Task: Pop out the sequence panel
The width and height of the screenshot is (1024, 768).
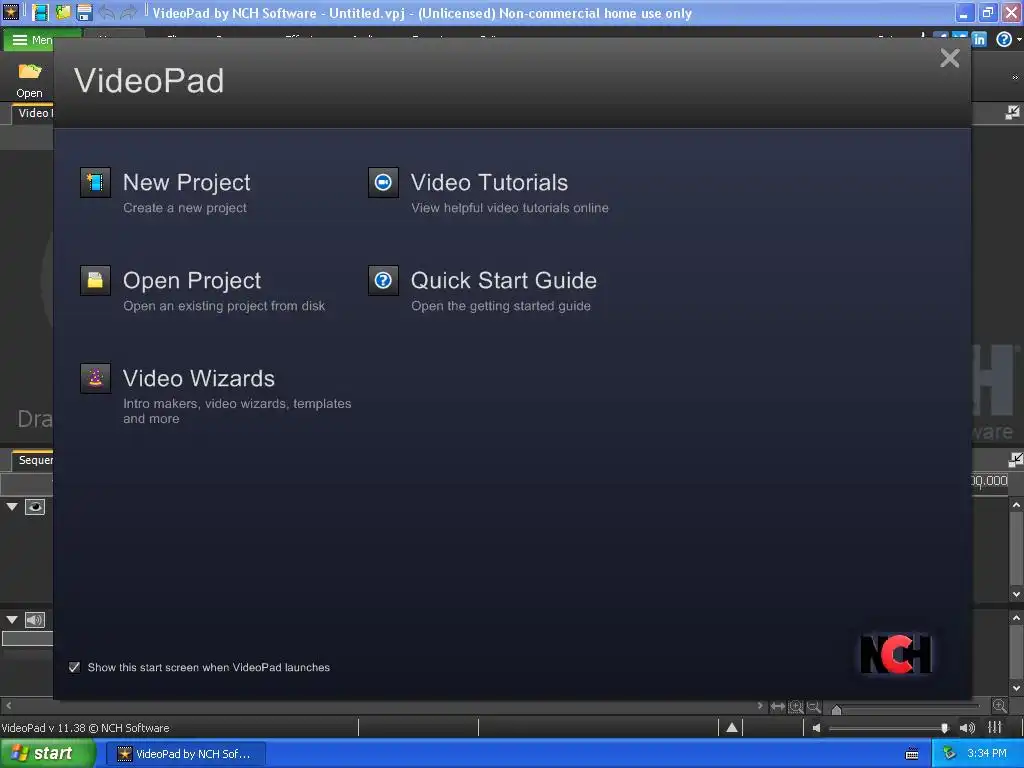Action: point(1016,460)
